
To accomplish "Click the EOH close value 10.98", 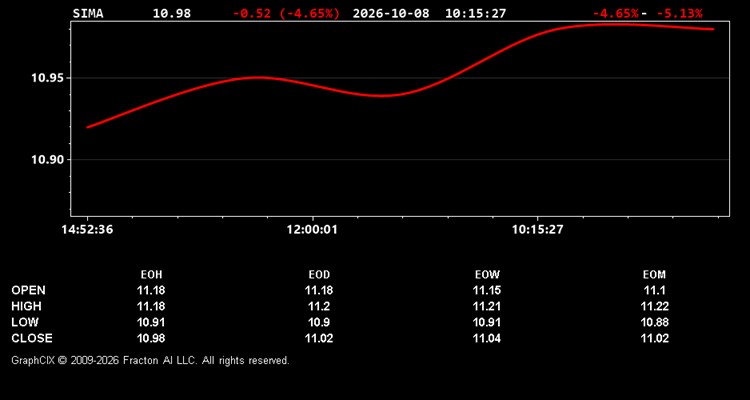I will coord(151,338).
